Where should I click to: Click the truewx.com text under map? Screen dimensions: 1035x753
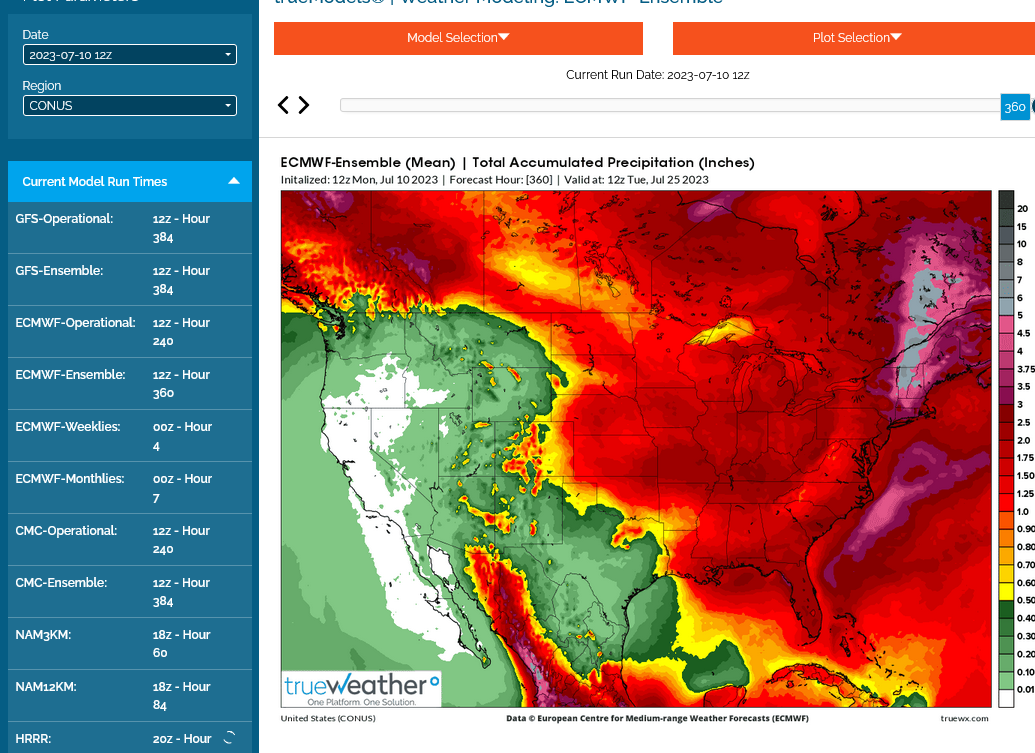point(964,719)
